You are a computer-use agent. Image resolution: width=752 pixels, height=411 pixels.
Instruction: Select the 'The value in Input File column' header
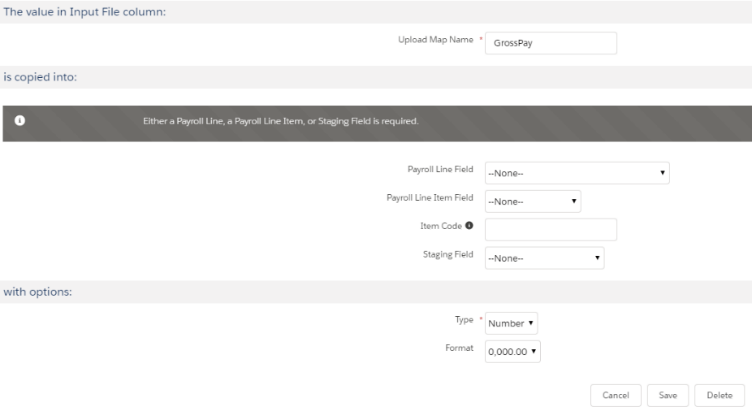(x=85, y=11)
